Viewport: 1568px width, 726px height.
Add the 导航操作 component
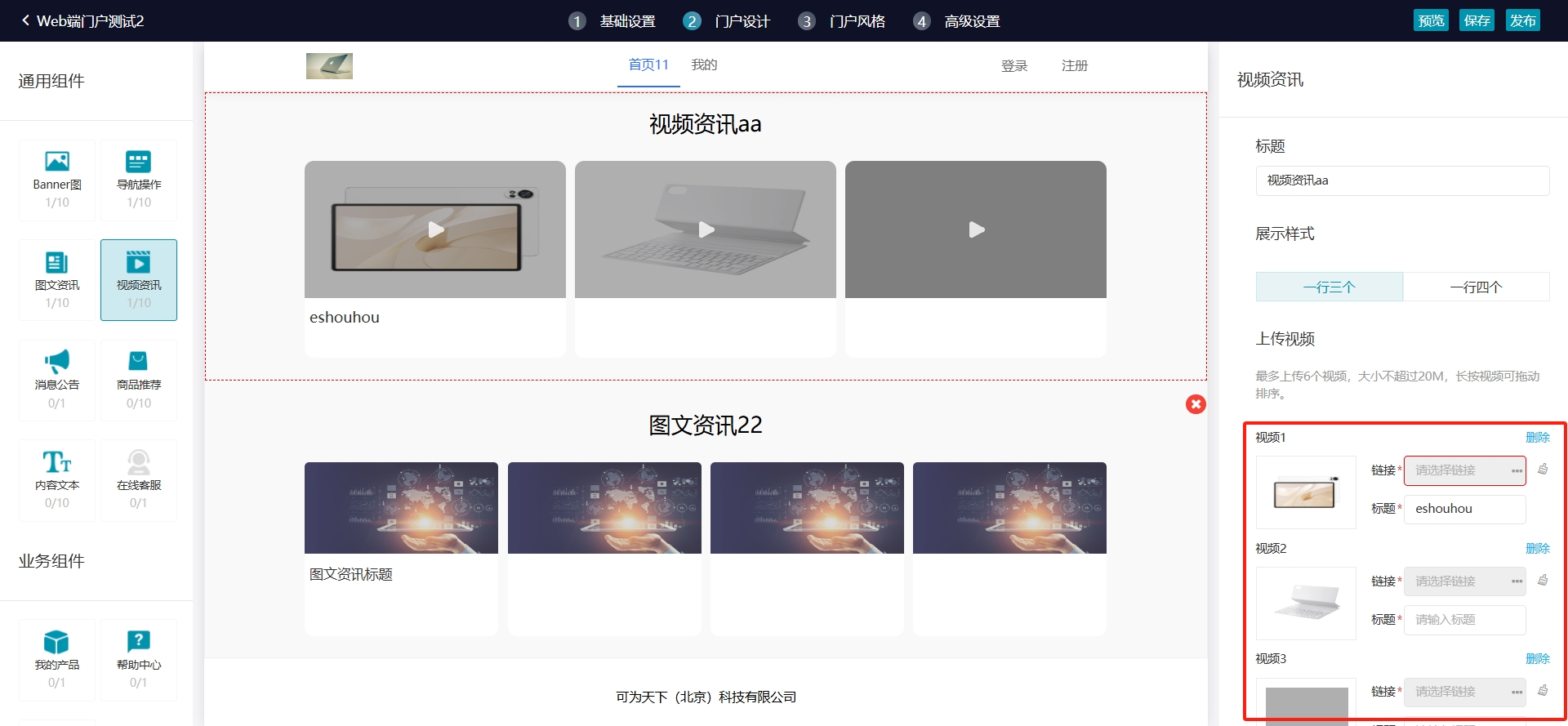[x=139, y=180]
